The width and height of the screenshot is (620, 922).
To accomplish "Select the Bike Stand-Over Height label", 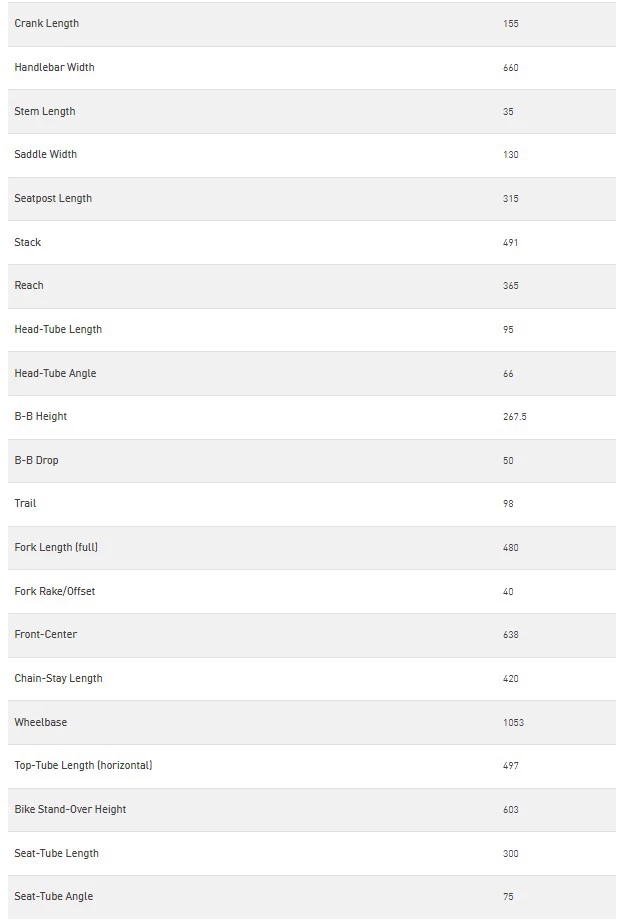I will tap(70, 809).
